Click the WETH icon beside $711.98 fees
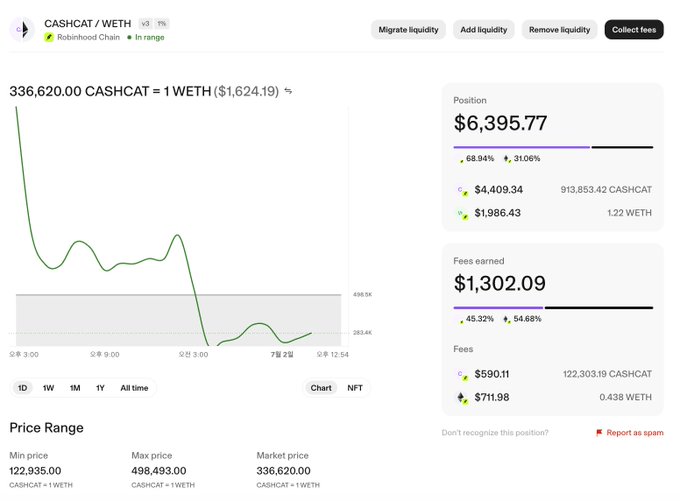 pyautogui.click(x=463, y=398)
